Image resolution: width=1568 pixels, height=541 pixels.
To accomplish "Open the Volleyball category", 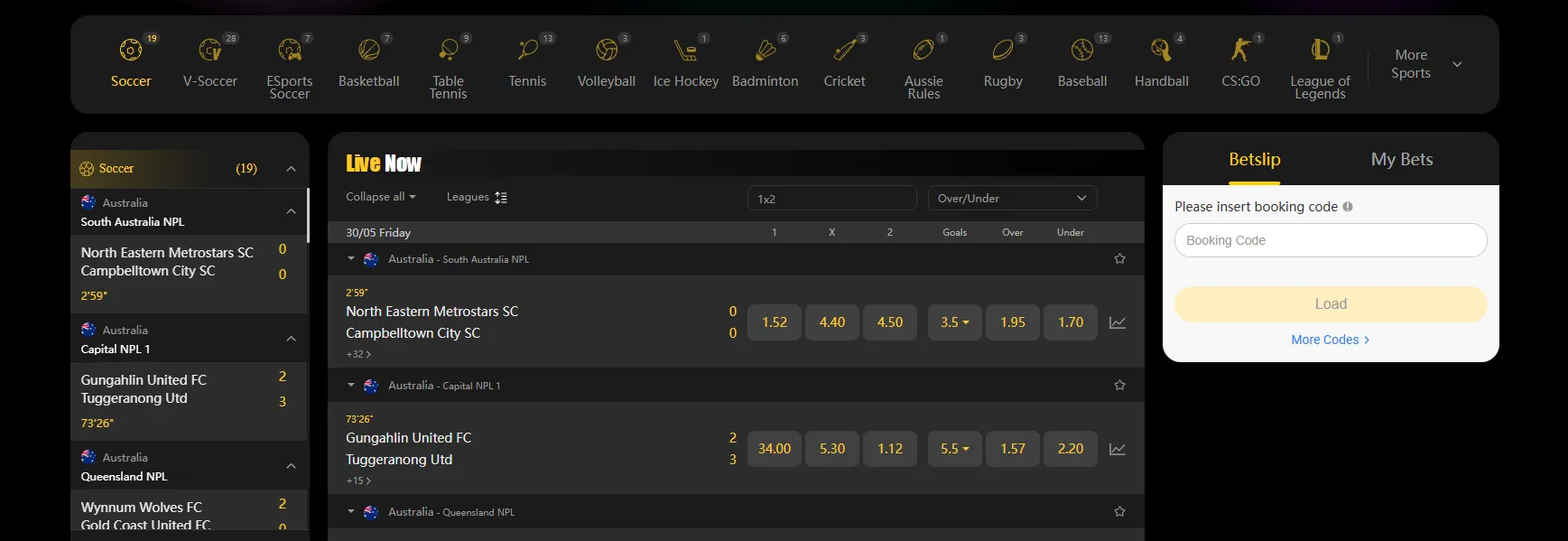I will [x=607, y=50].
